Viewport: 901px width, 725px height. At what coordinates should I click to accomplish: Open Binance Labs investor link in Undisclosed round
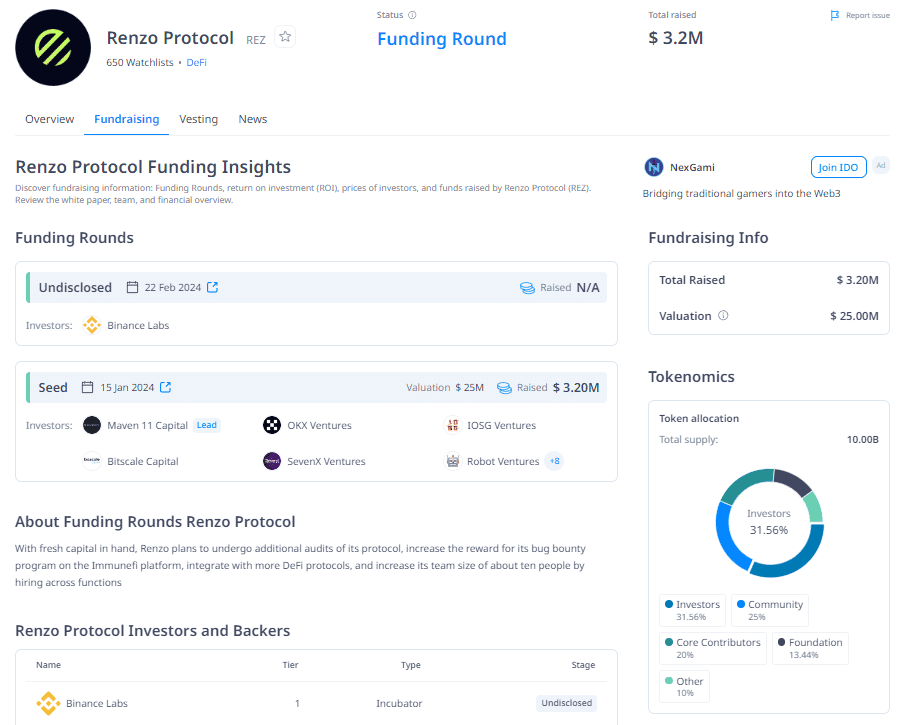(138, 325)
